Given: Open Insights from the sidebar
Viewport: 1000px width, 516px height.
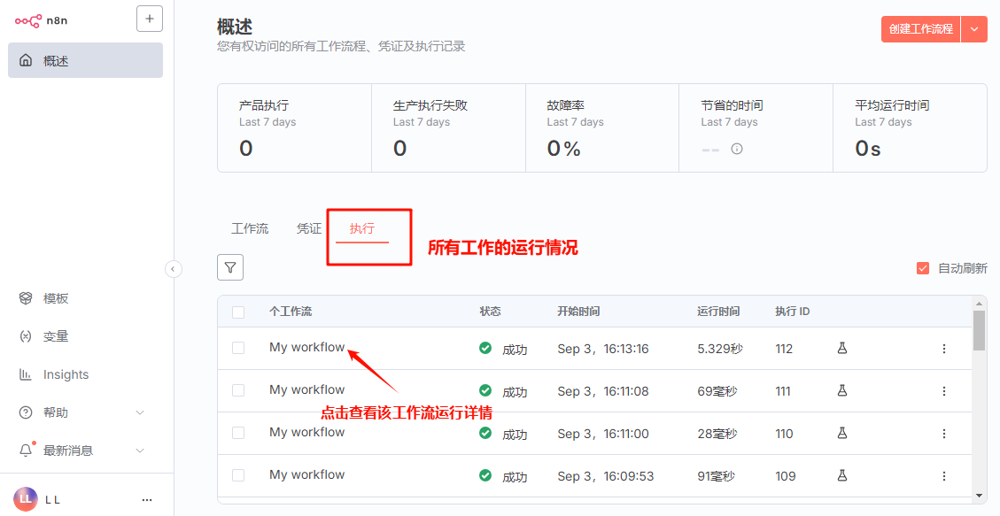Looking at the screenshot, I should (x=65, y=375).
